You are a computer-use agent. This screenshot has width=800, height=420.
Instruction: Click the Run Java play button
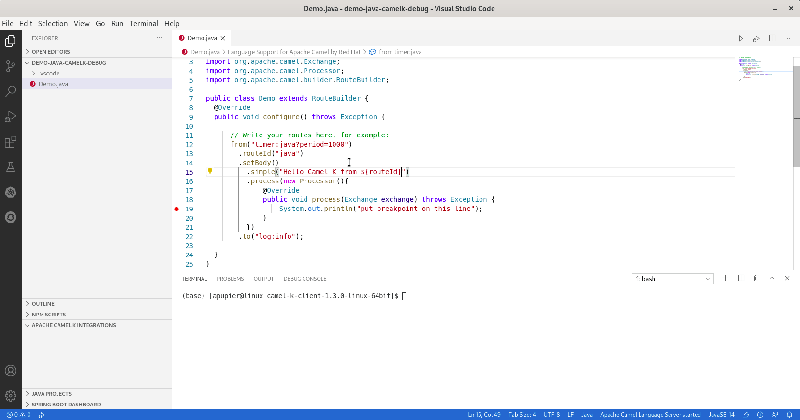[x=741, y=38]
